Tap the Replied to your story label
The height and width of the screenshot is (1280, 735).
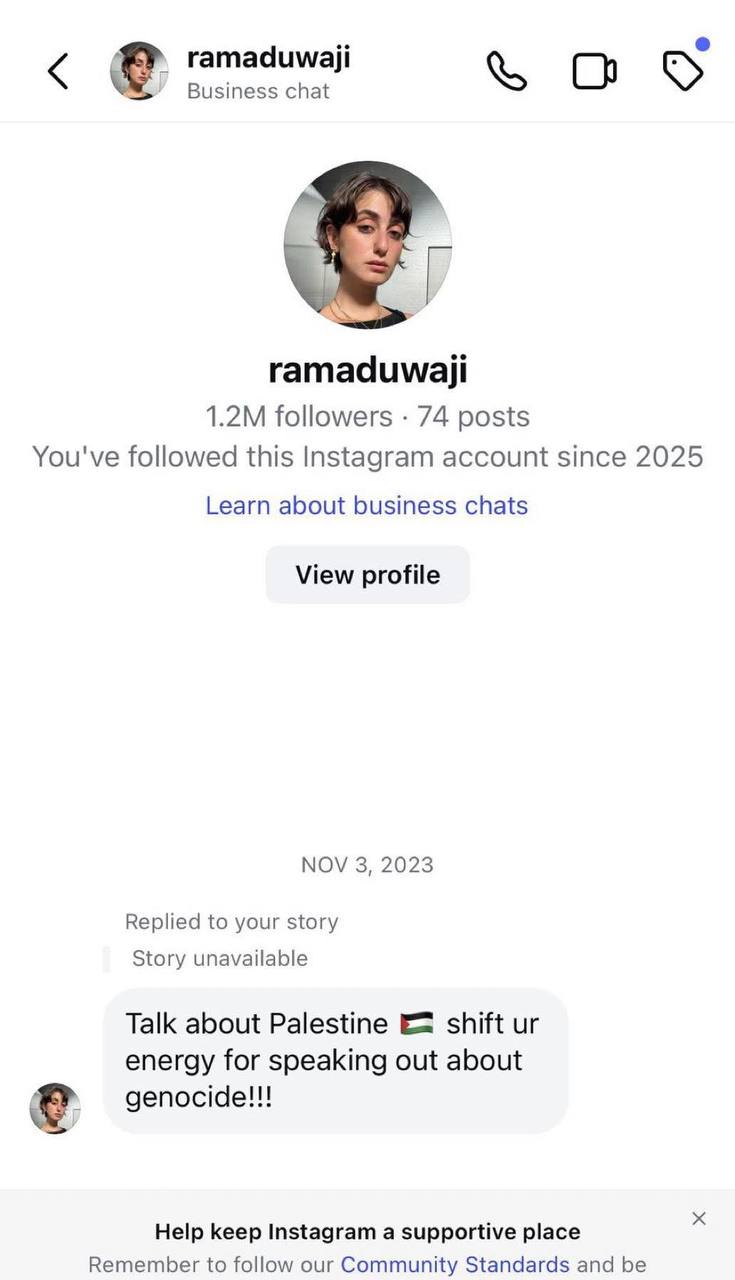tap(232, 922)
